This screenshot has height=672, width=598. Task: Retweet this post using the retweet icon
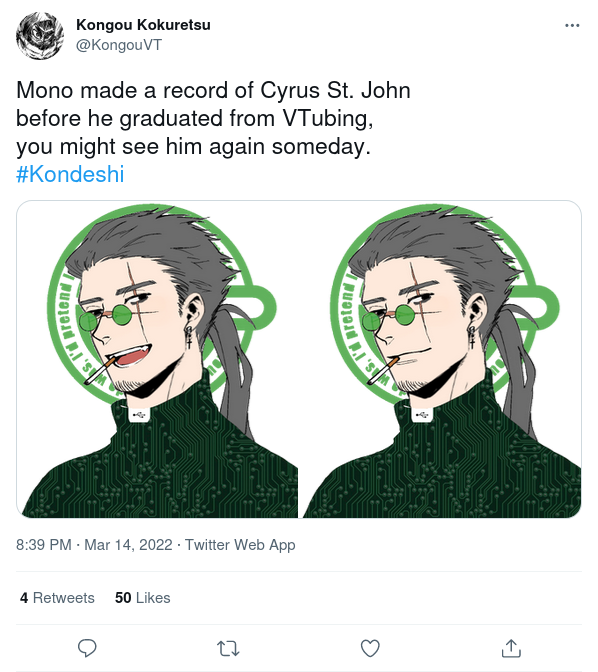(228, 648)
